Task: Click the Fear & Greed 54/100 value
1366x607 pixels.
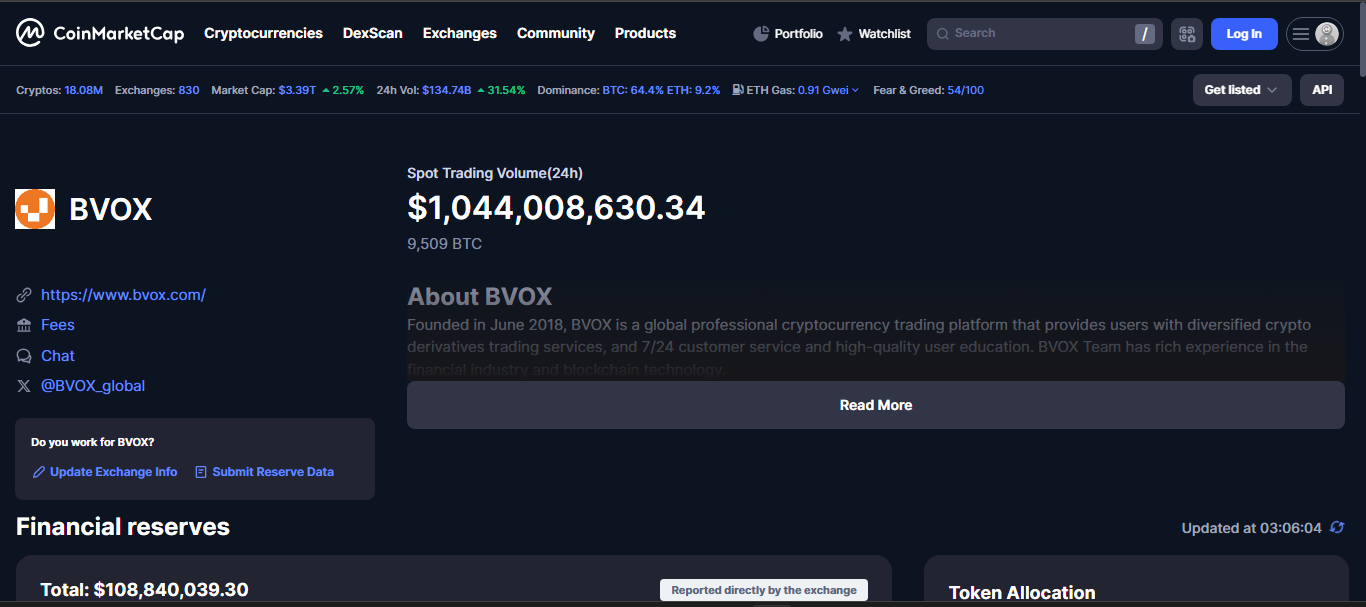Action: click(966, 90)
